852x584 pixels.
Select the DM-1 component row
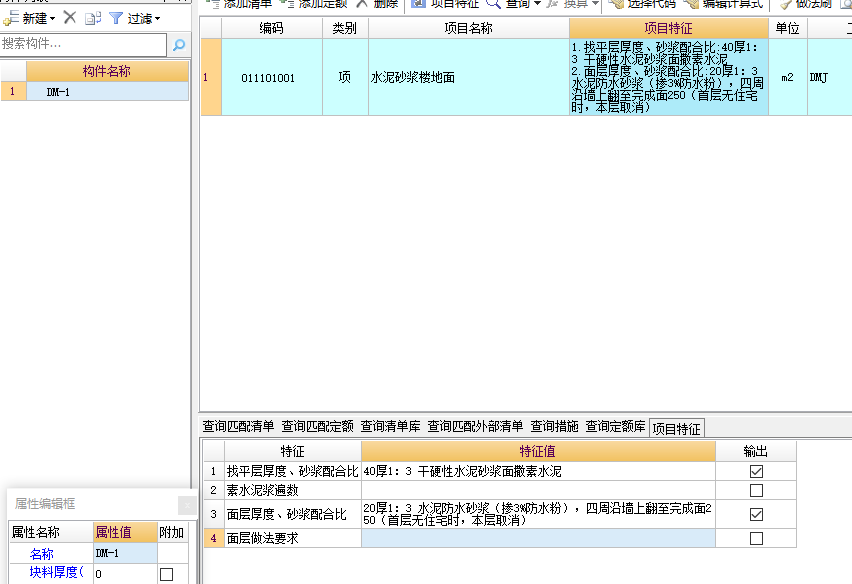[108, 92]
